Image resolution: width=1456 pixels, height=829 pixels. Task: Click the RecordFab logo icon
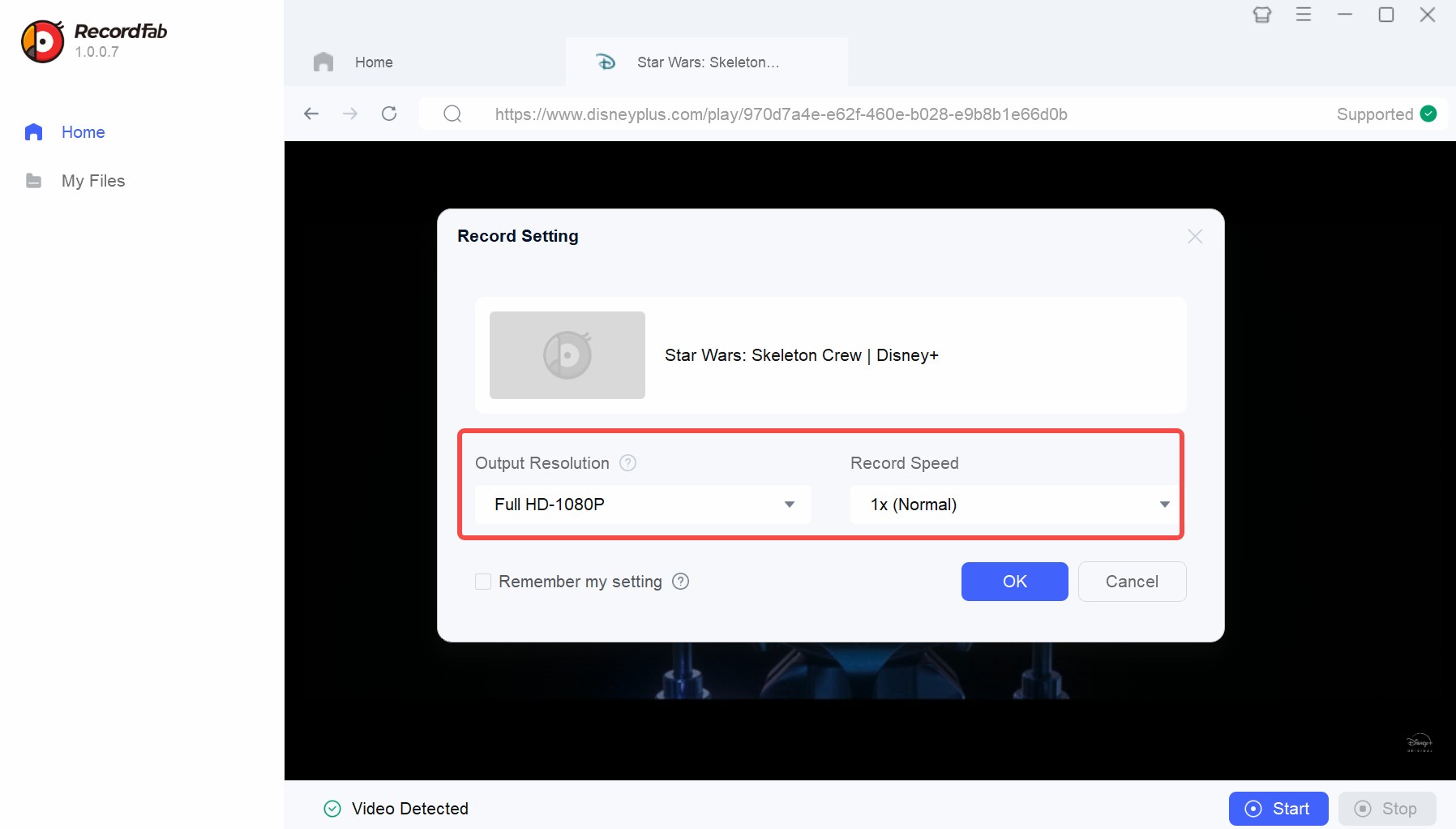43,41
